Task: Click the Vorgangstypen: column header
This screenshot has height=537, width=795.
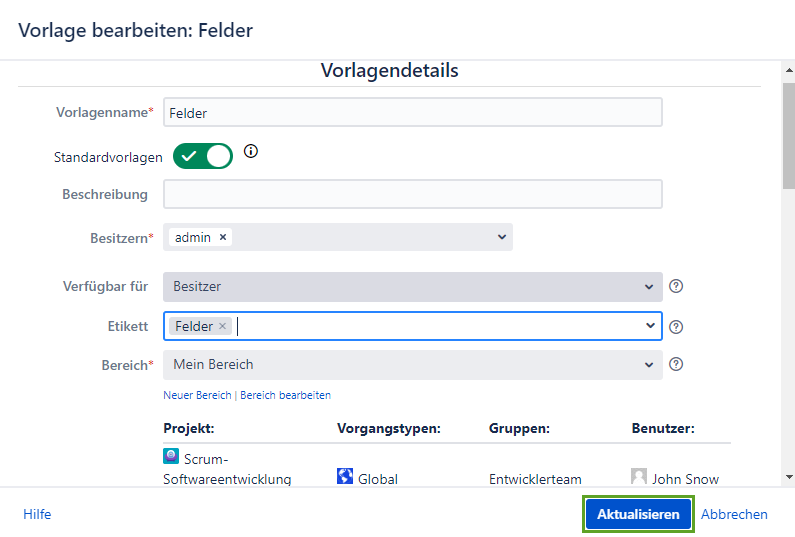Action: (389, 428)
